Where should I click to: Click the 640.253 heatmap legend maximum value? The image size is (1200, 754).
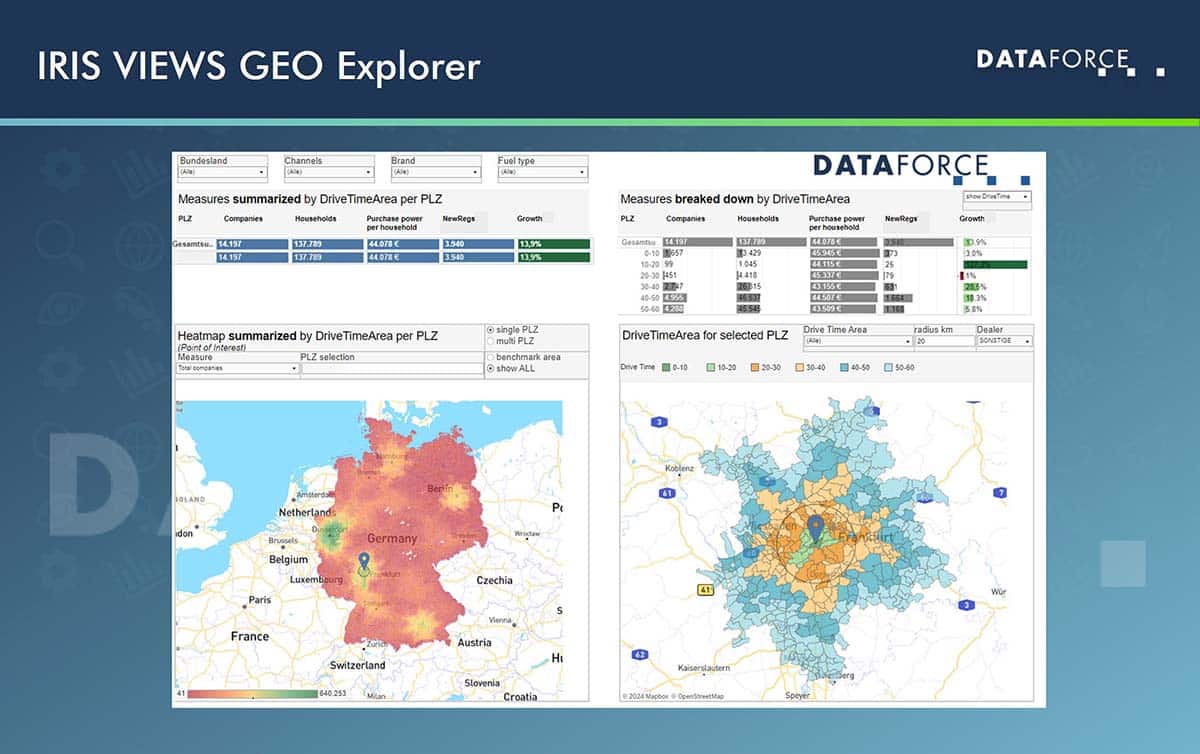click(333, 693)
